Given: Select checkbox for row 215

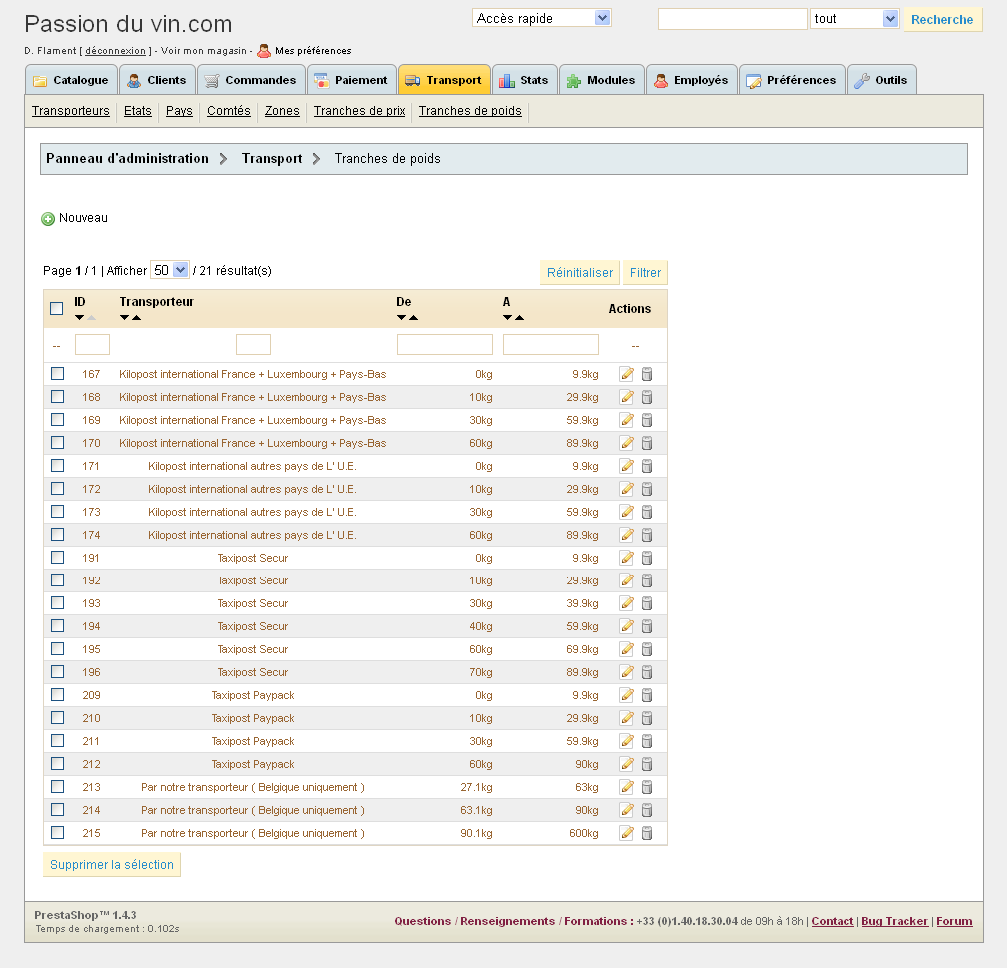Looking at the screenshot, I should (58, 832).
